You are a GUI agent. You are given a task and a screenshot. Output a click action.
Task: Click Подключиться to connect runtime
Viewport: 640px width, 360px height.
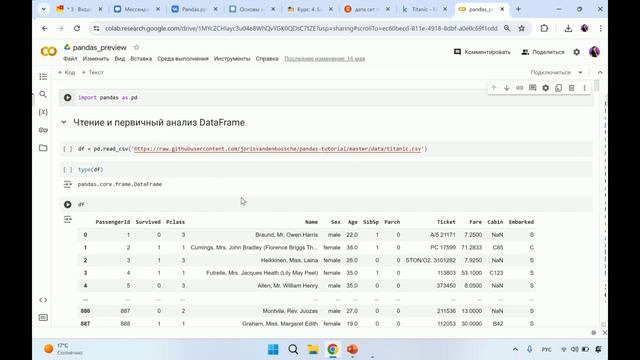tap(551, 72)
